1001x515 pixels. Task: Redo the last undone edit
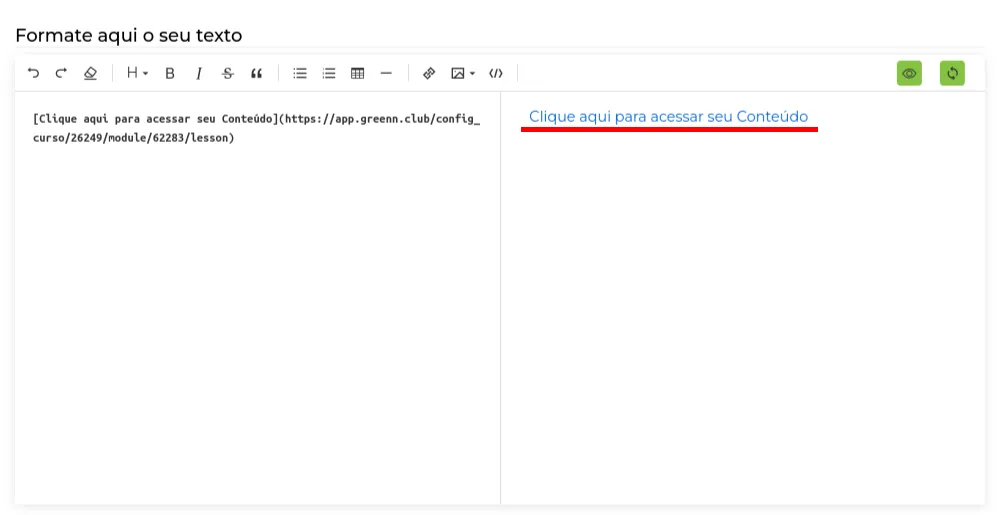click(61, 73)
